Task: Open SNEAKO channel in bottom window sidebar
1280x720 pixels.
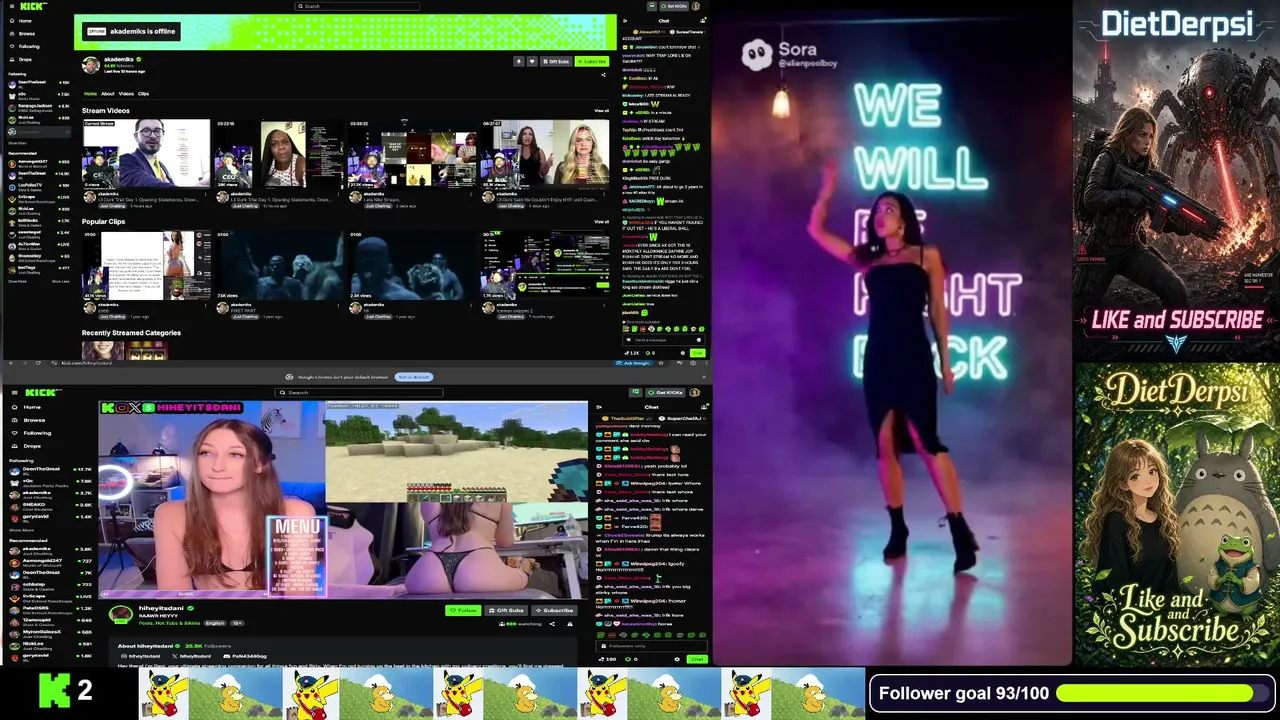Action: point(50,505)
